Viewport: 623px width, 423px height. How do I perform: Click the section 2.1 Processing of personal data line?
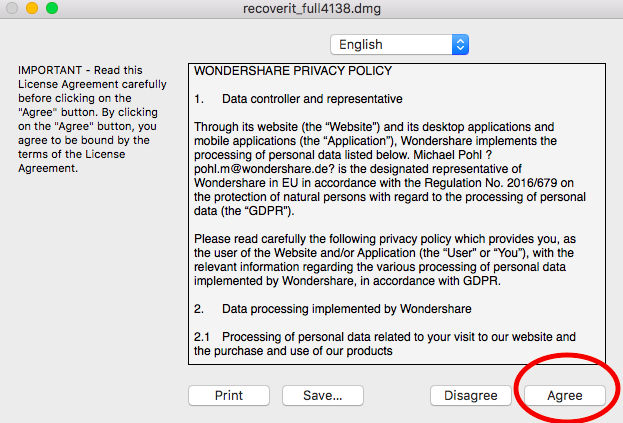(385, 344)
